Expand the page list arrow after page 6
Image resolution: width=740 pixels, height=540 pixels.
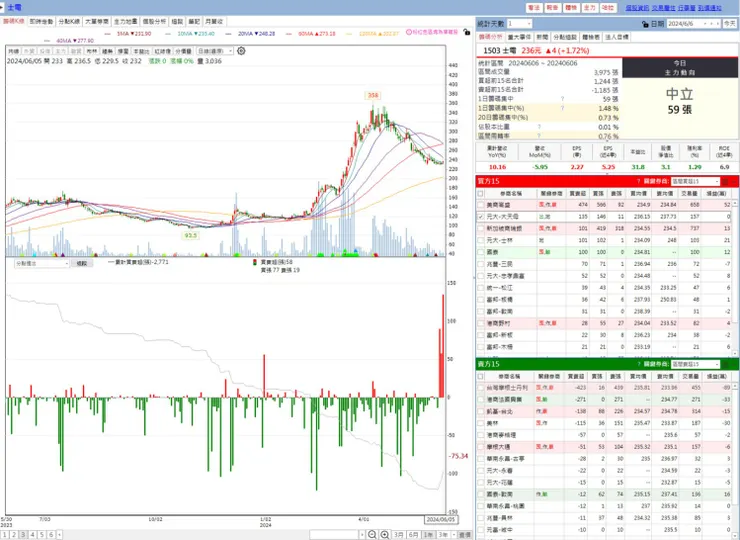tap(59, 535)
